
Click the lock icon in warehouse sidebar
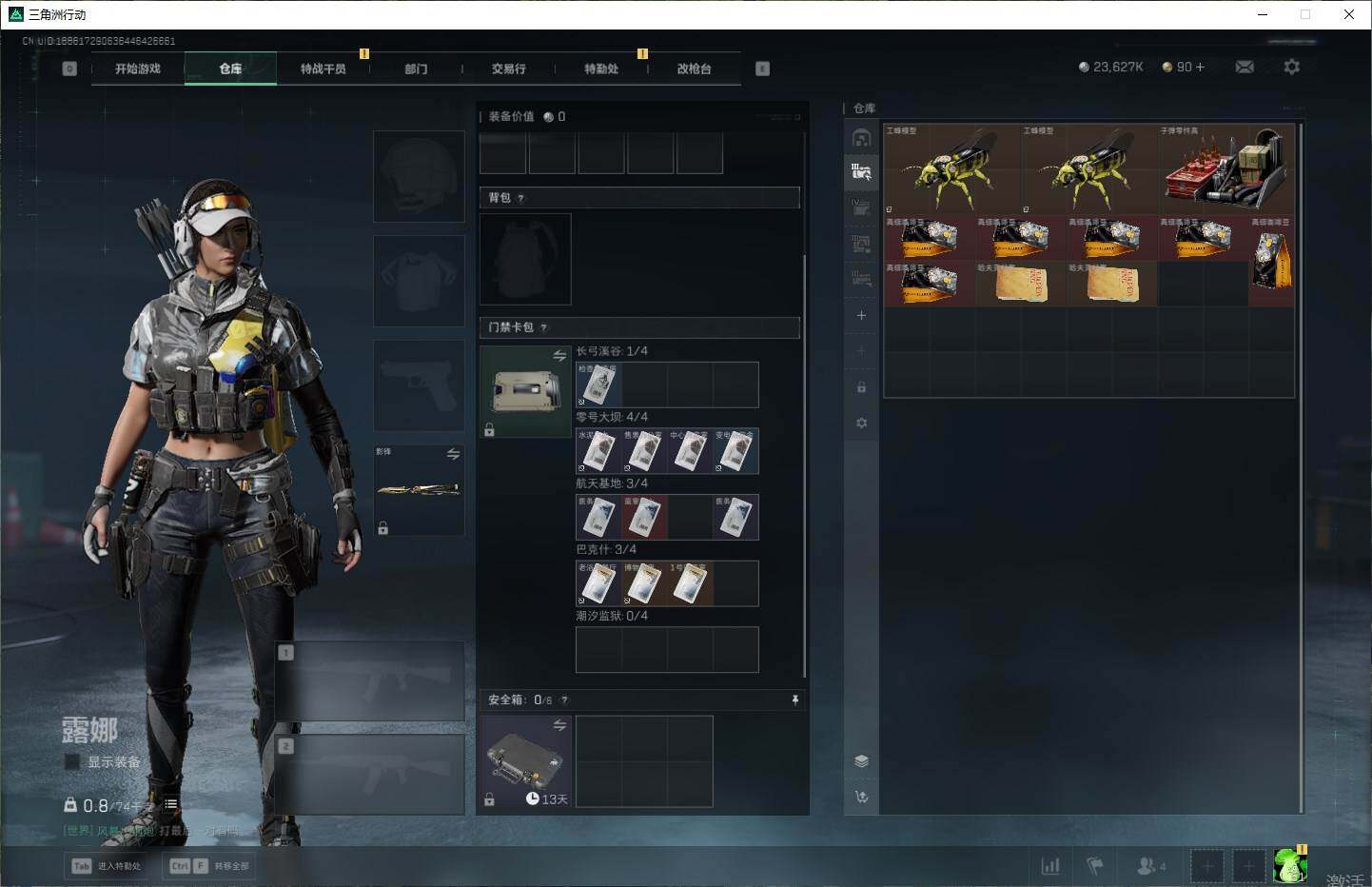[x=861, y=387]
